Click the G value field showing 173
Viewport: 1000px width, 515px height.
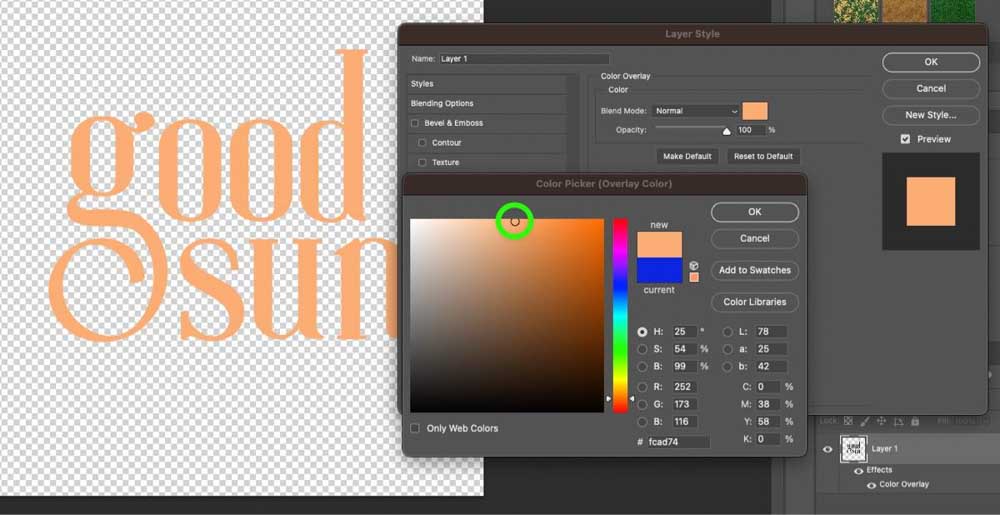click(685, 404)
